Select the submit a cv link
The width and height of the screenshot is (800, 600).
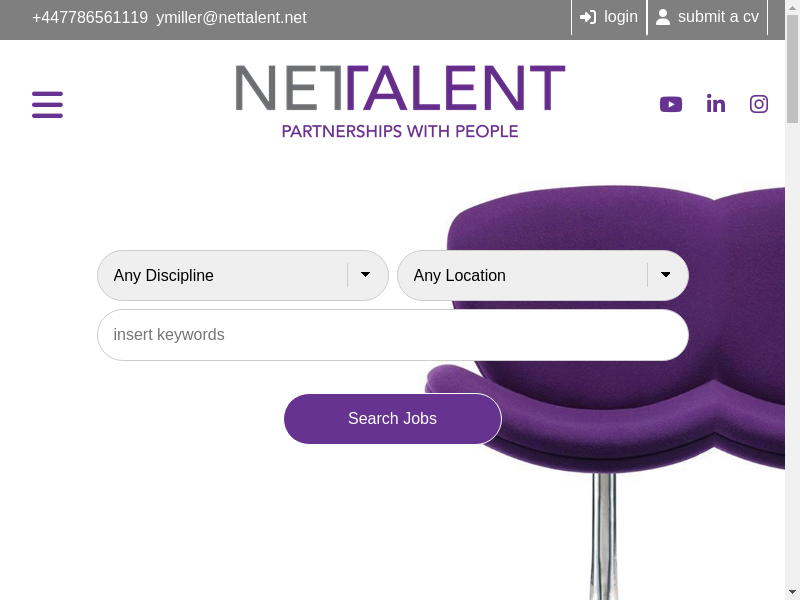click(718, 17)
